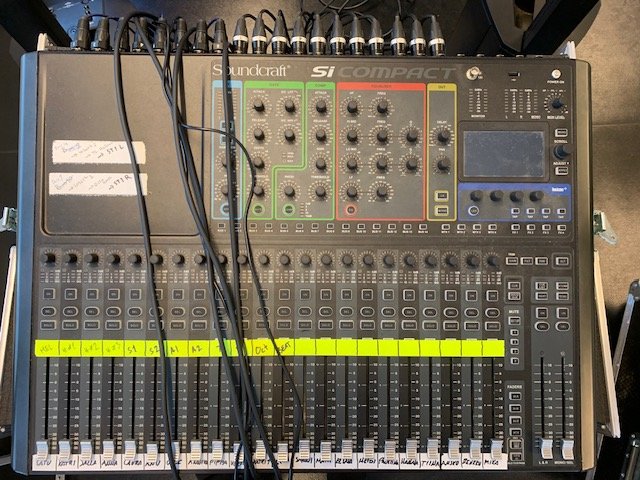
Task: Select the MON LEVEL knob
Action: pos(556,104)
